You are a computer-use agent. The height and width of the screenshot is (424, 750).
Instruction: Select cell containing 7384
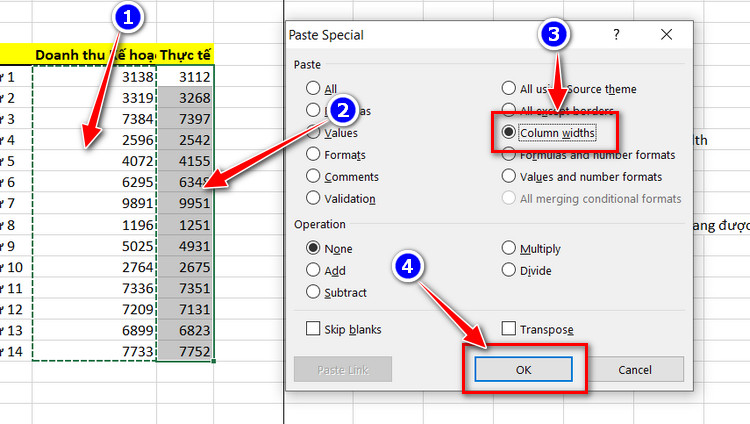(94, 119)
